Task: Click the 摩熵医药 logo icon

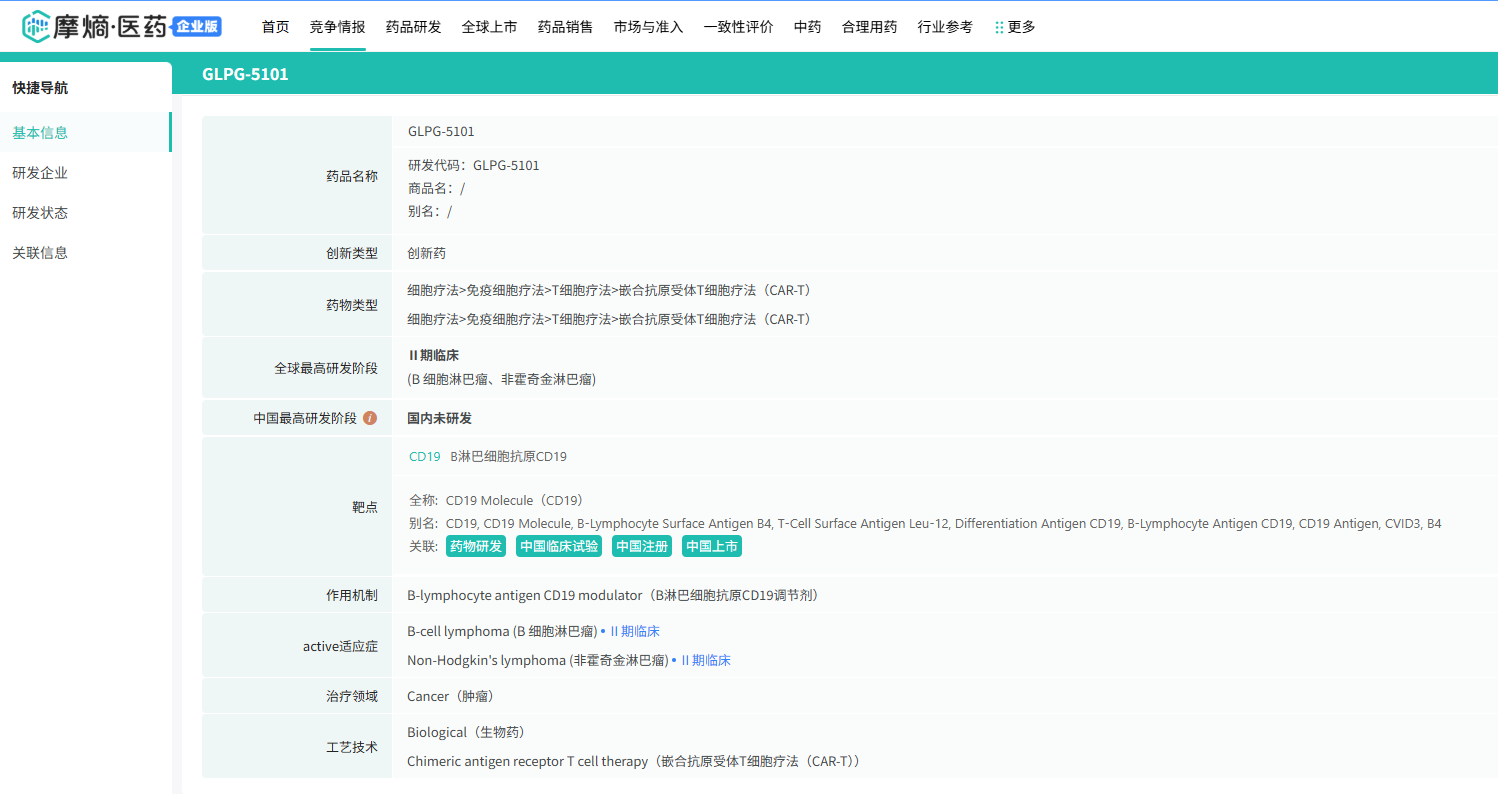Action: click(x=36, y=27)
